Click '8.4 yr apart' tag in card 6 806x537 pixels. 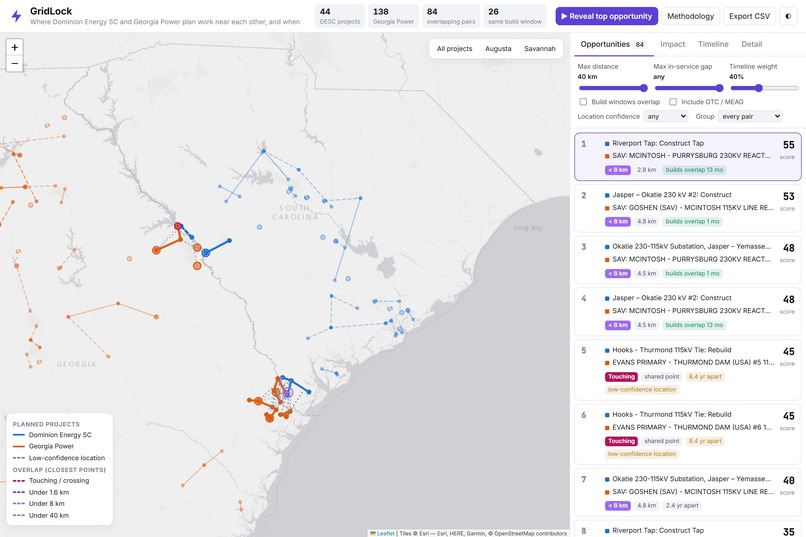pyautogui.click(x=705, y=441)
